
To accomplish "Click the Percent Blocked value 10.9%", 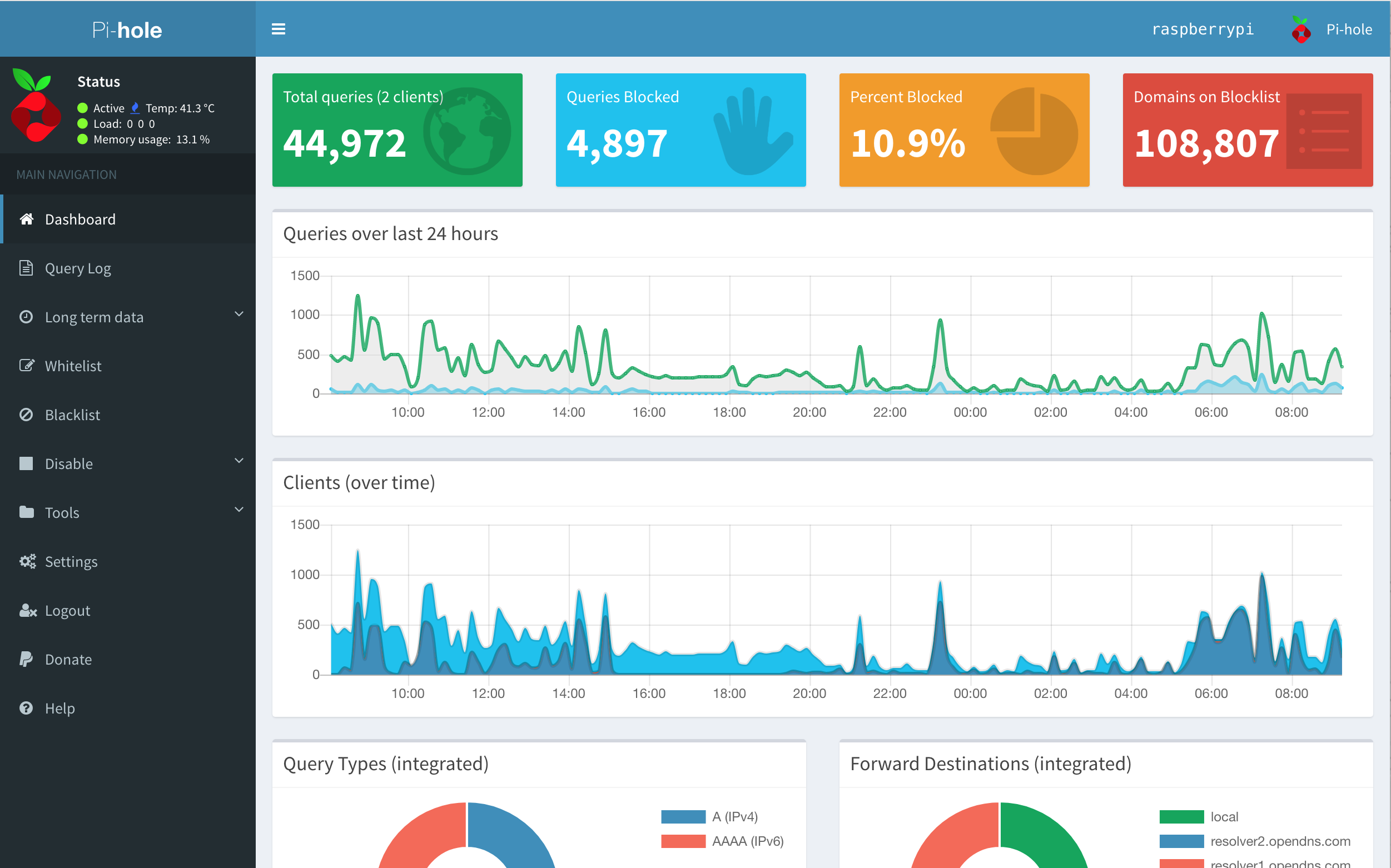I will pyautogui.click(x=908, y=143).
